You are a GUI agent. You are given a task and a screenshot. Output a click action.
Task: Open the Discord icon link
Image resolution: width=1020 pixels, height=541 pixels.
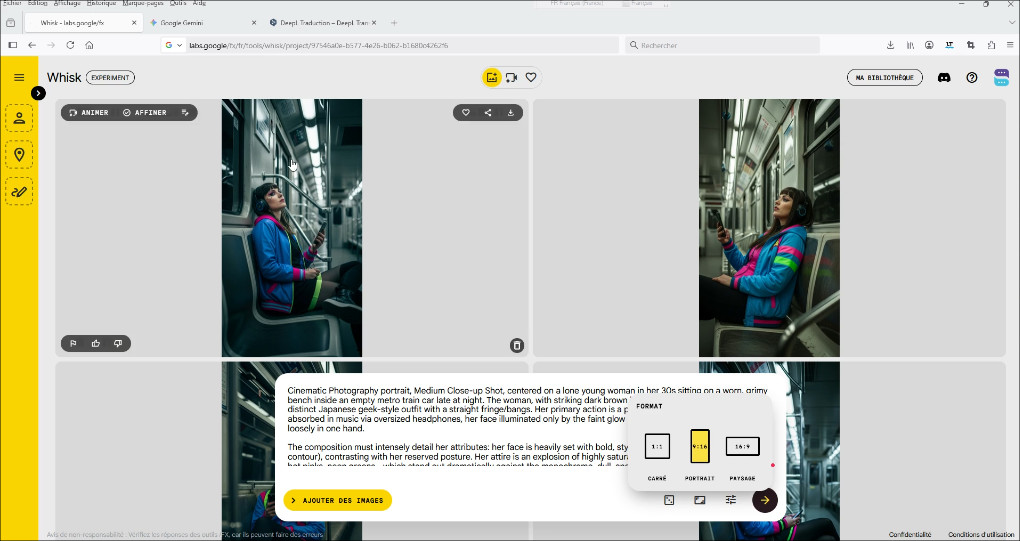pyautogui.click(x=944, y=78)
